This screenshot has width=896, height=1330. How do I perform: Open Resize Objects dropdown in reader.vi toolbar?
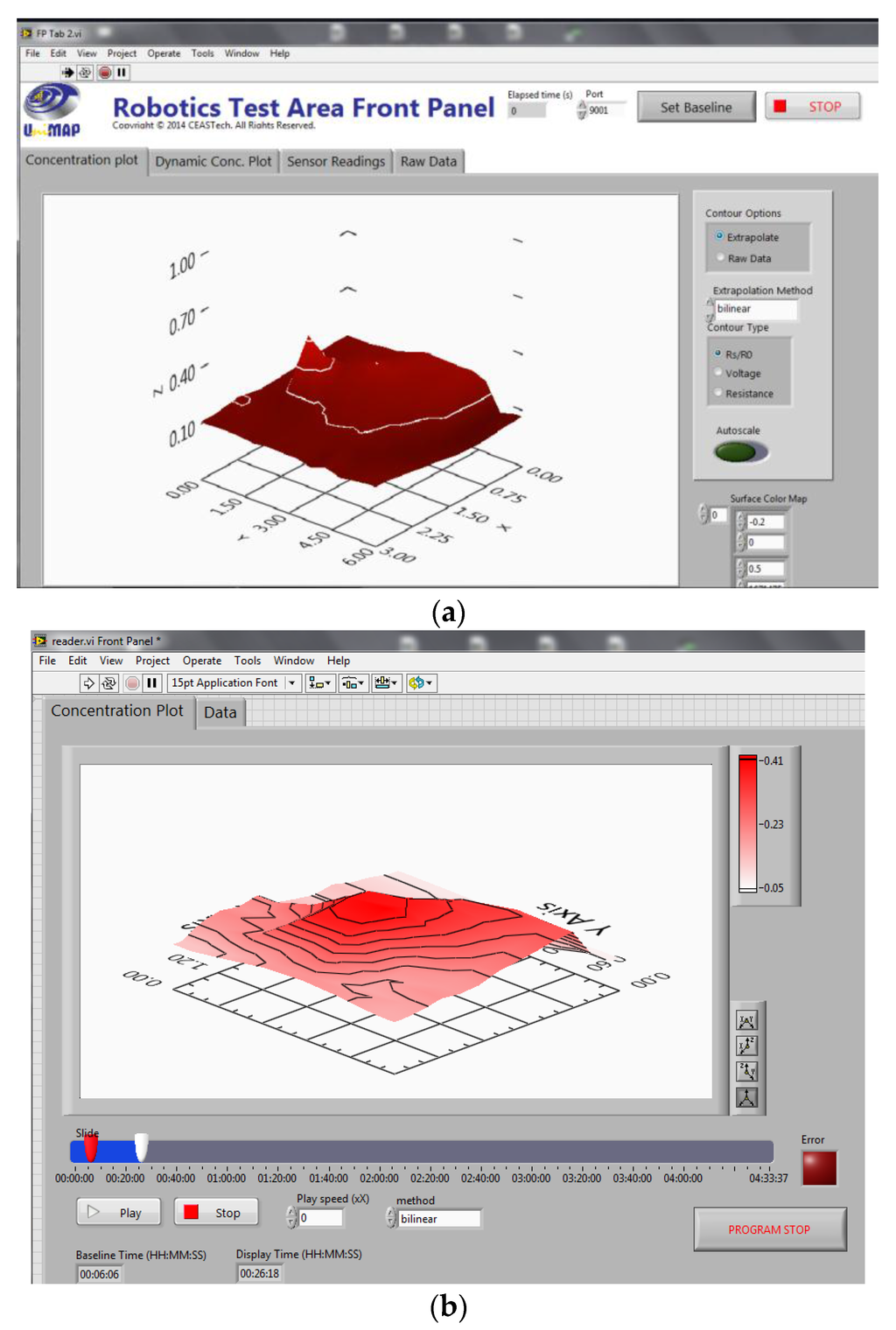click(386, 682)
